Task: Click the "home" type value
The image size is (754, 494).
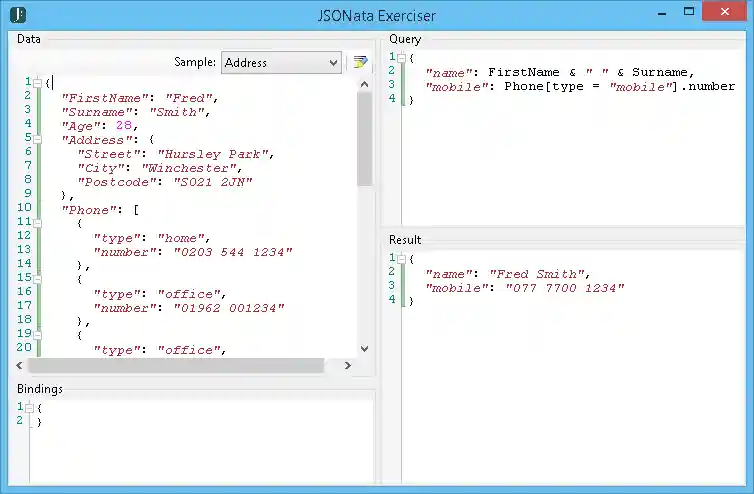Action: coord(180,238)
